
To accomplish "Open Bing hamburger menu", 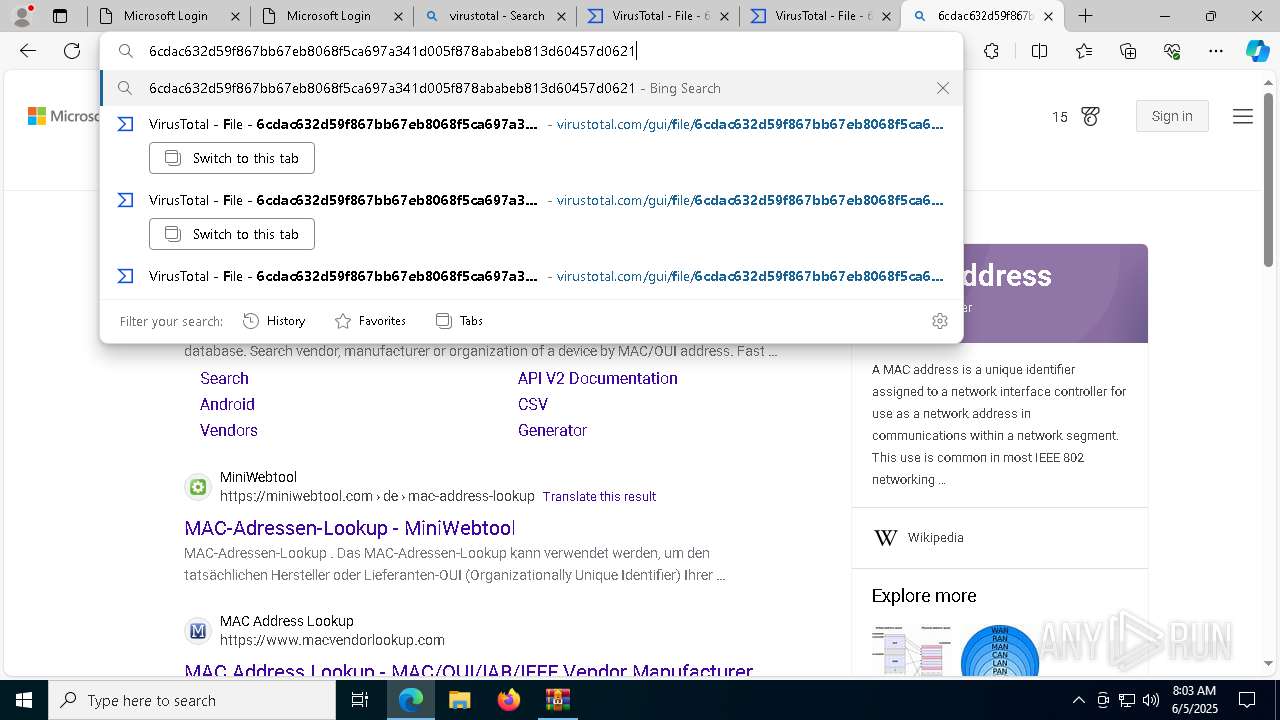I will (x=1243, y=117).
